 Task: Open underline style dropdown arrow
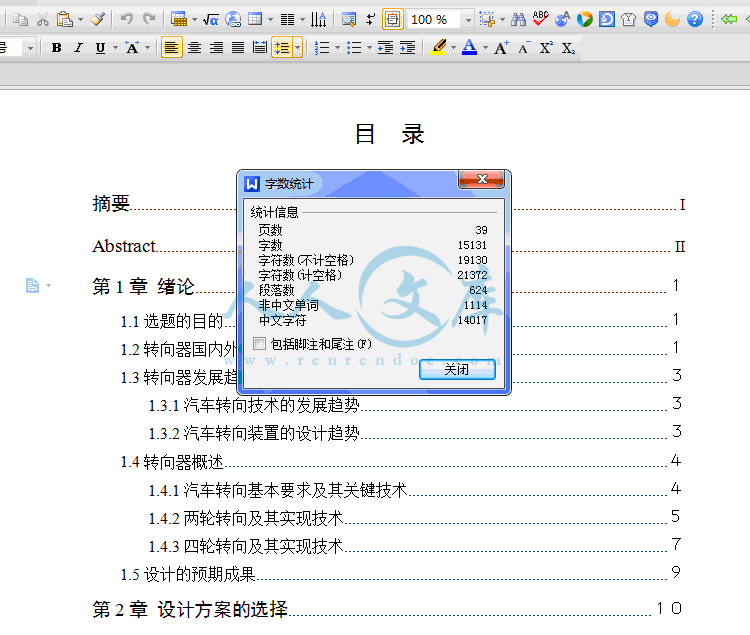point(115,48)
